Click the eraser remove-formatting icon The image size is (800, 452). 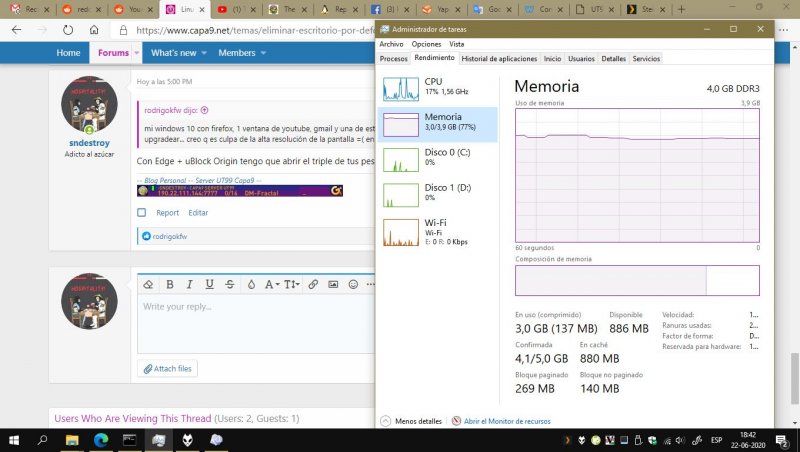coord(148,285)
